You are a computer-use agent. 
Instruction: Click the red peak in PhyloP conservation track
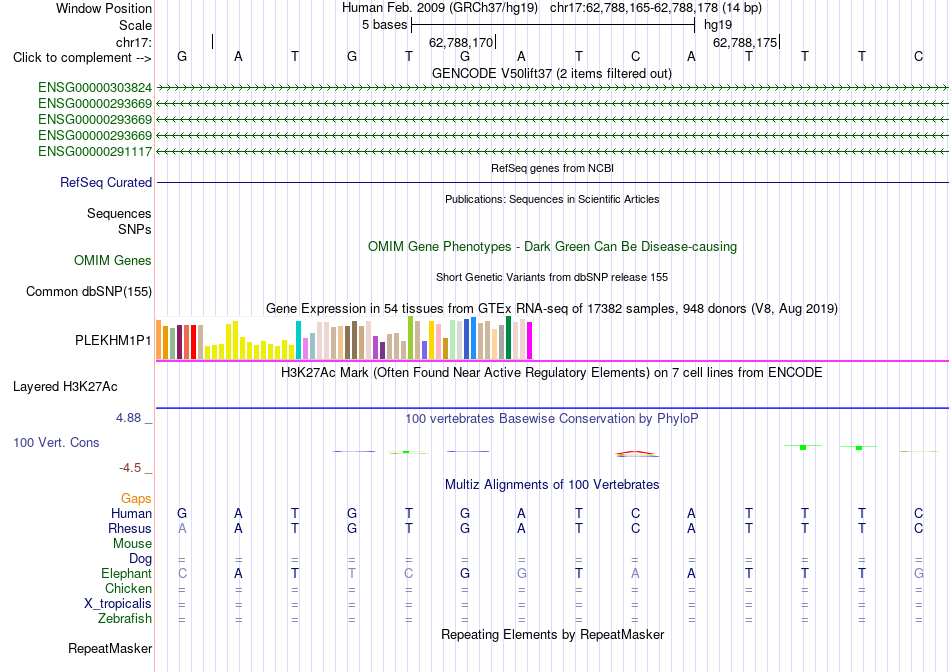pyautogui.click(x=635, y=452)
